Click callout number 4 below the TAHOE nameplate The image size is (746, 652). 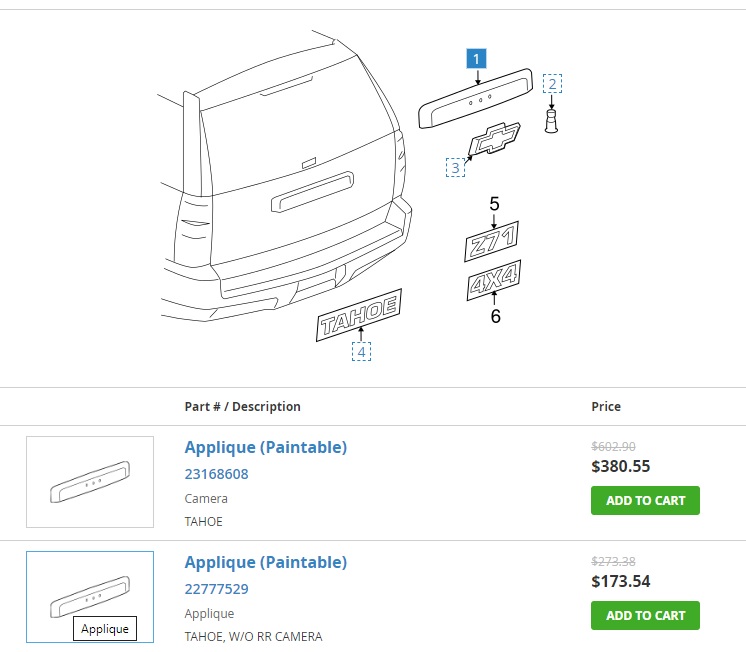point(361,352)
